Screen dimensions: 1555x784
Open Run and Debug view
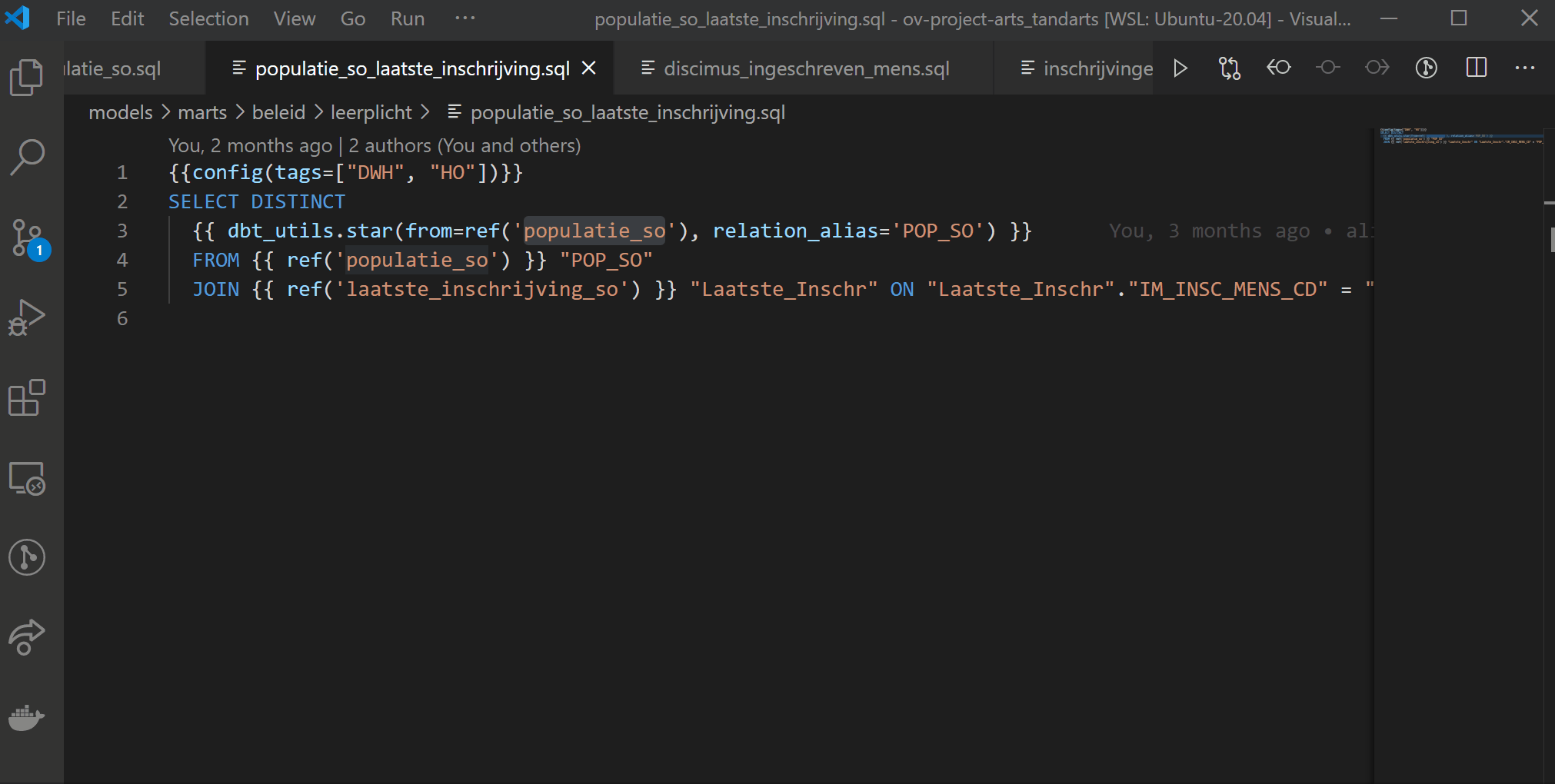click(27, 317)
